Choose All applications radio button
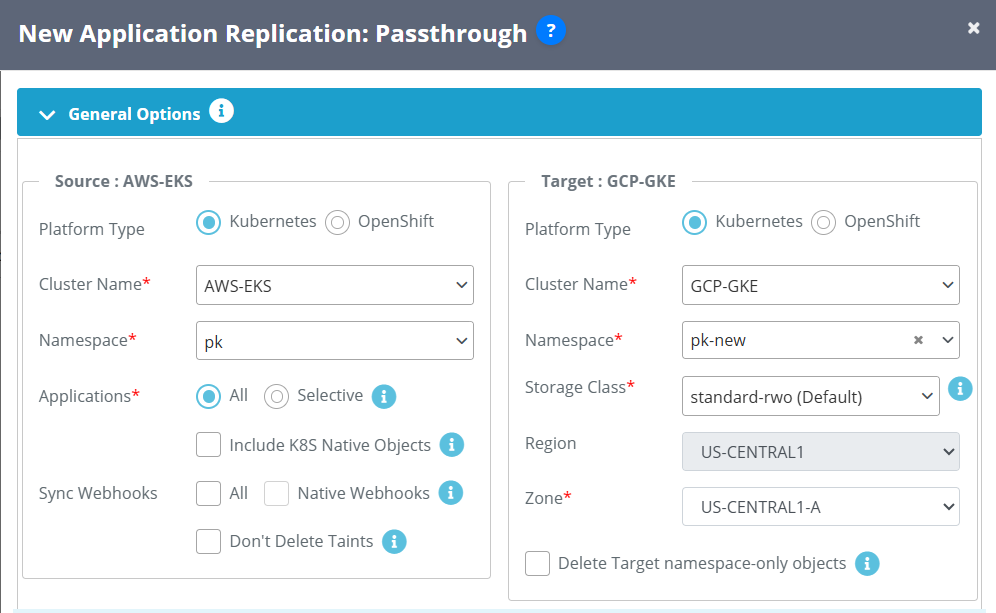The width and height of the screenshot is (996, 613). tap(208, 396)
